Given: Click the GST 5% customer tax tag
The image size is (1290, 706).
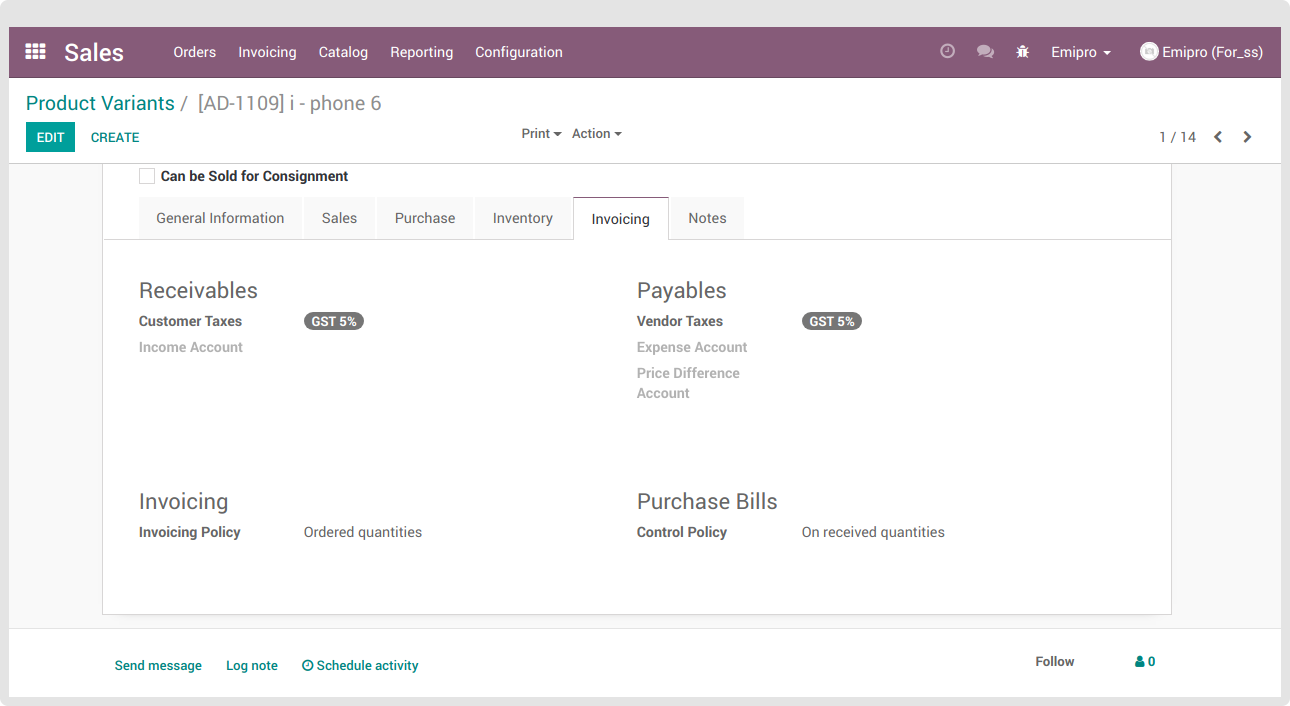Looking at the screenshot, I should click(334, 321).
